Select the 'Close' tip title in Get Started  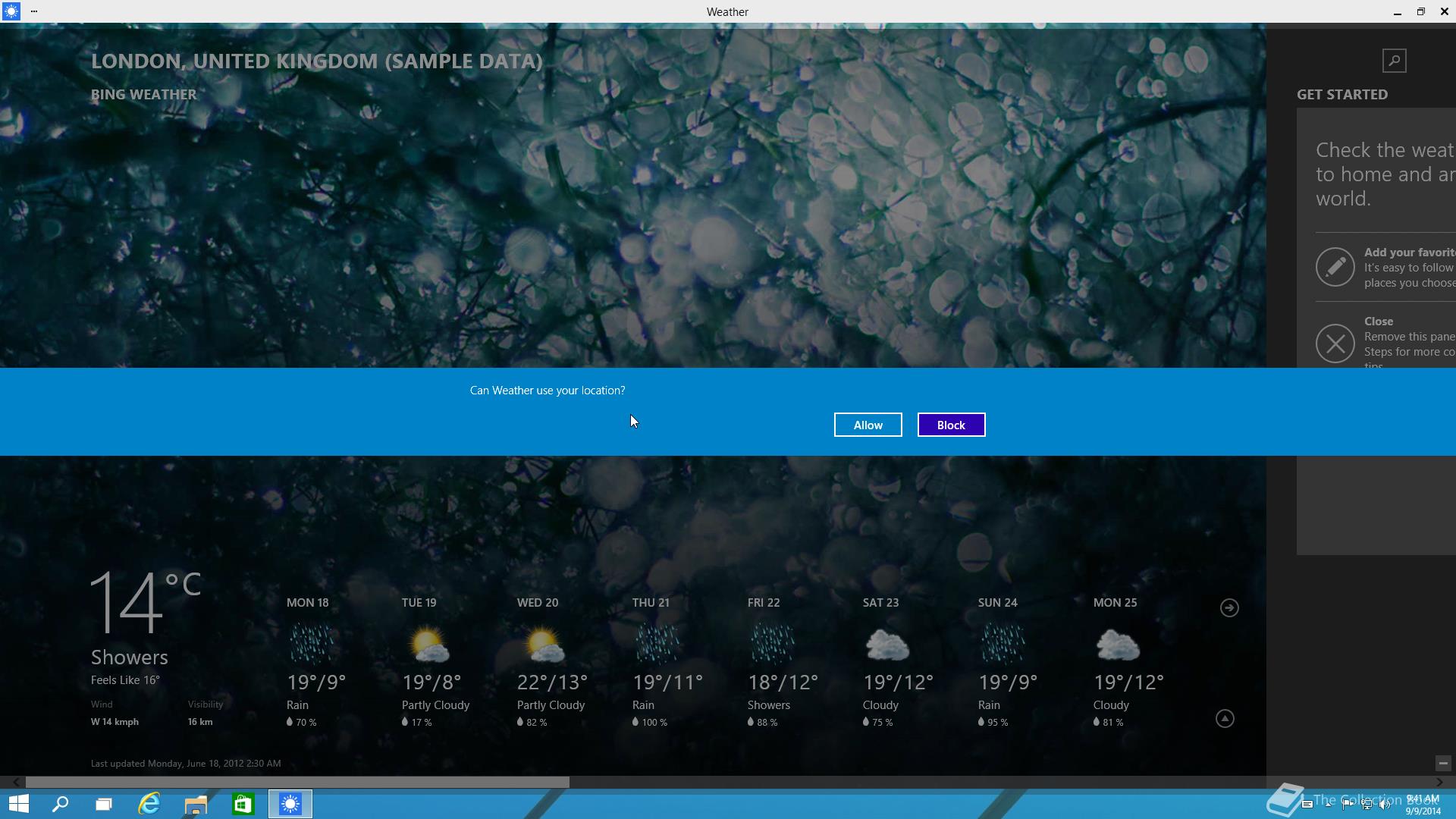tap(1378, 322)
